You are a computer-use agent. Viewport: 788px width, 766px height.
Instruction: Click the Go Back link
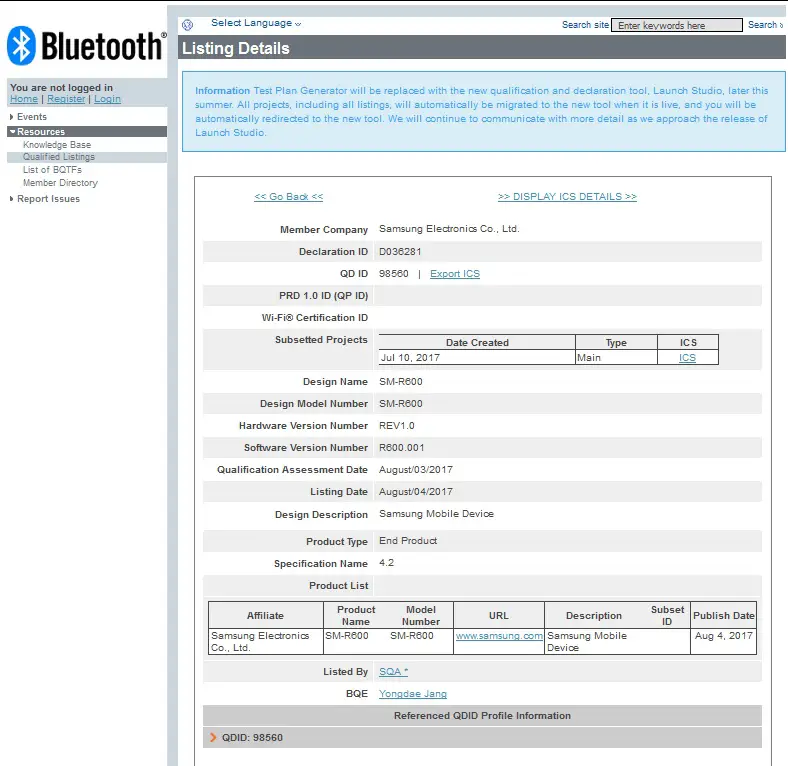pyautogui.click(x=288, y=197)
